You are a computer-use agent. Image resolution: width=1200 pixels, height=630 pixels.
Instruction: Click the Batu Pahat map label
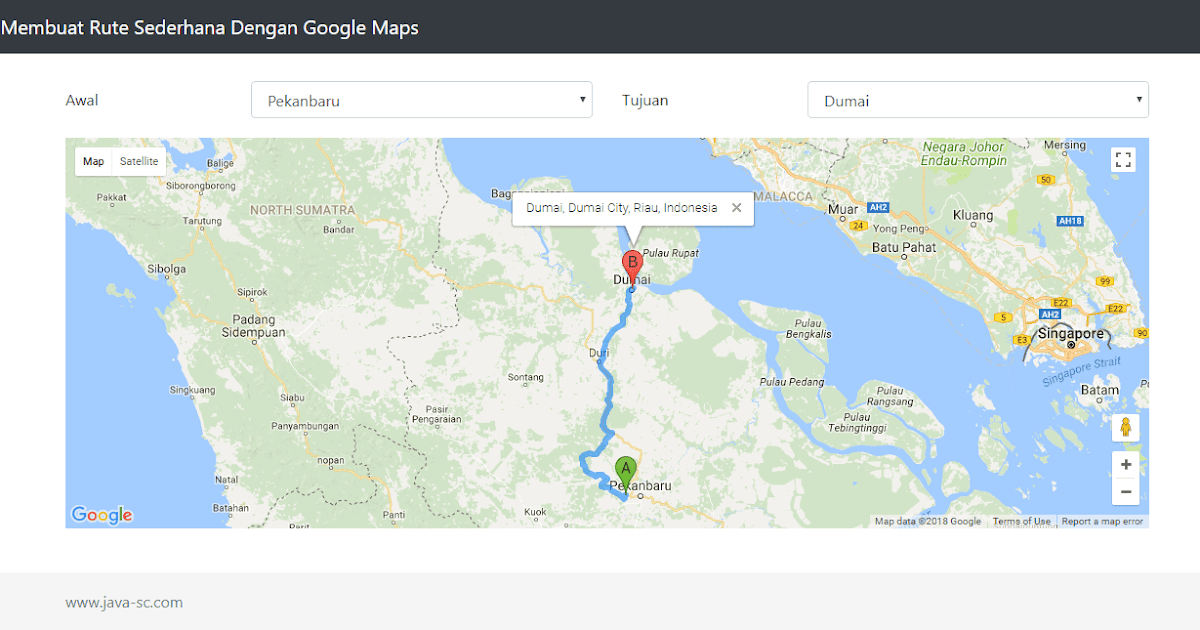[x=904, y=247]
